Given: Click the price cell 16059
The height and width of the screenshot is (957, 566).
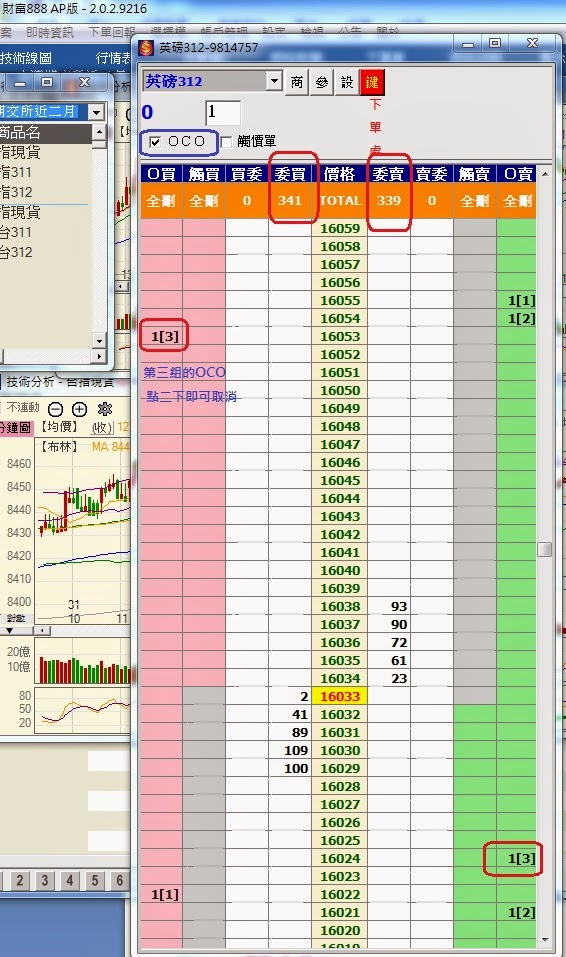Looking at the screenshot, I should pos(339,228).
